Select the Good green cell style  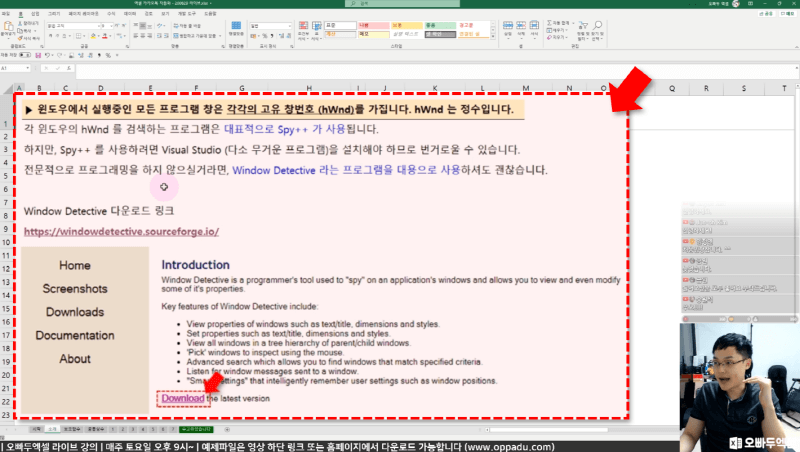[440, 25]
